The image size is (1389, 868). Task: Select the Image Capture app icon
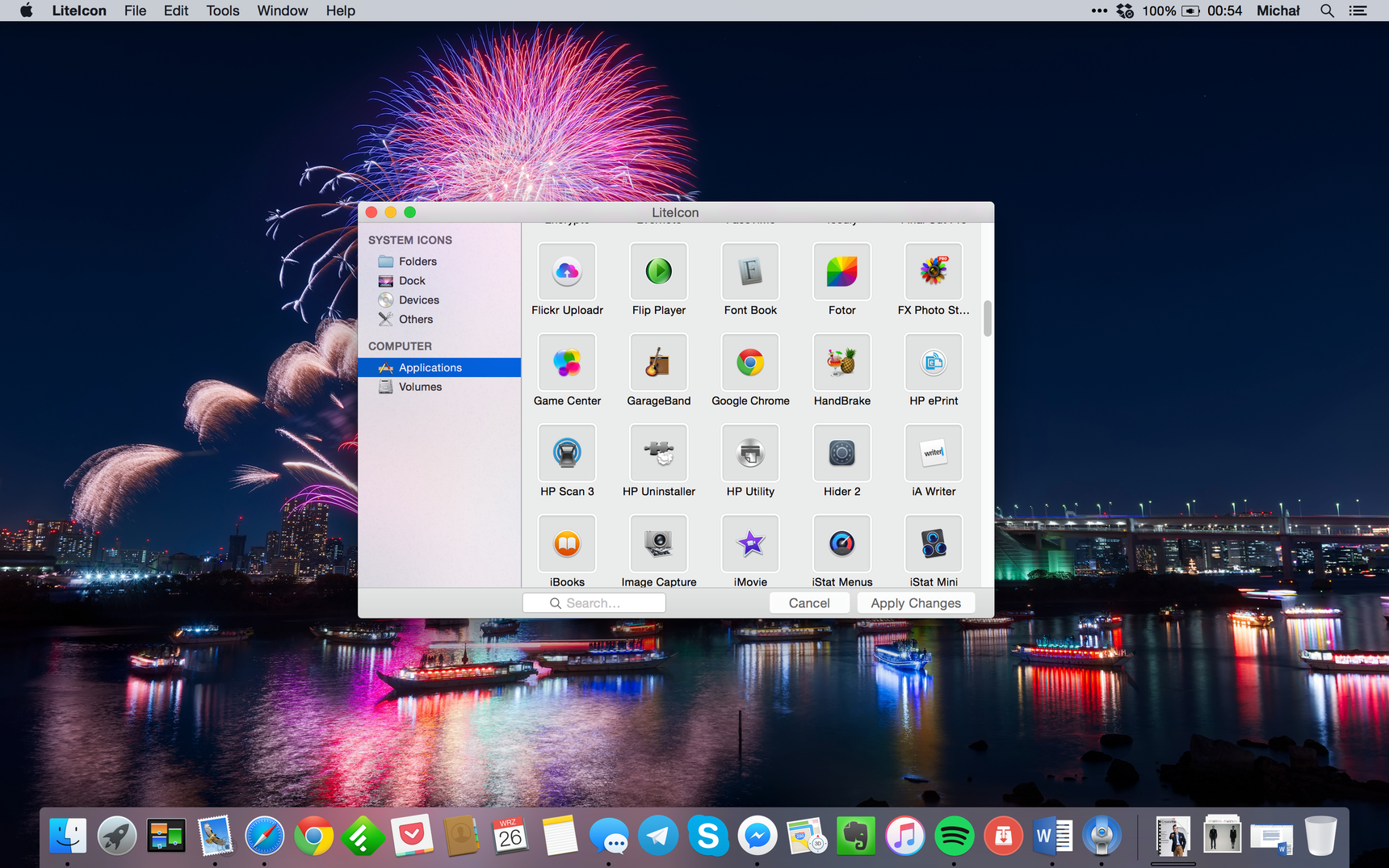(x=658, y=543)
